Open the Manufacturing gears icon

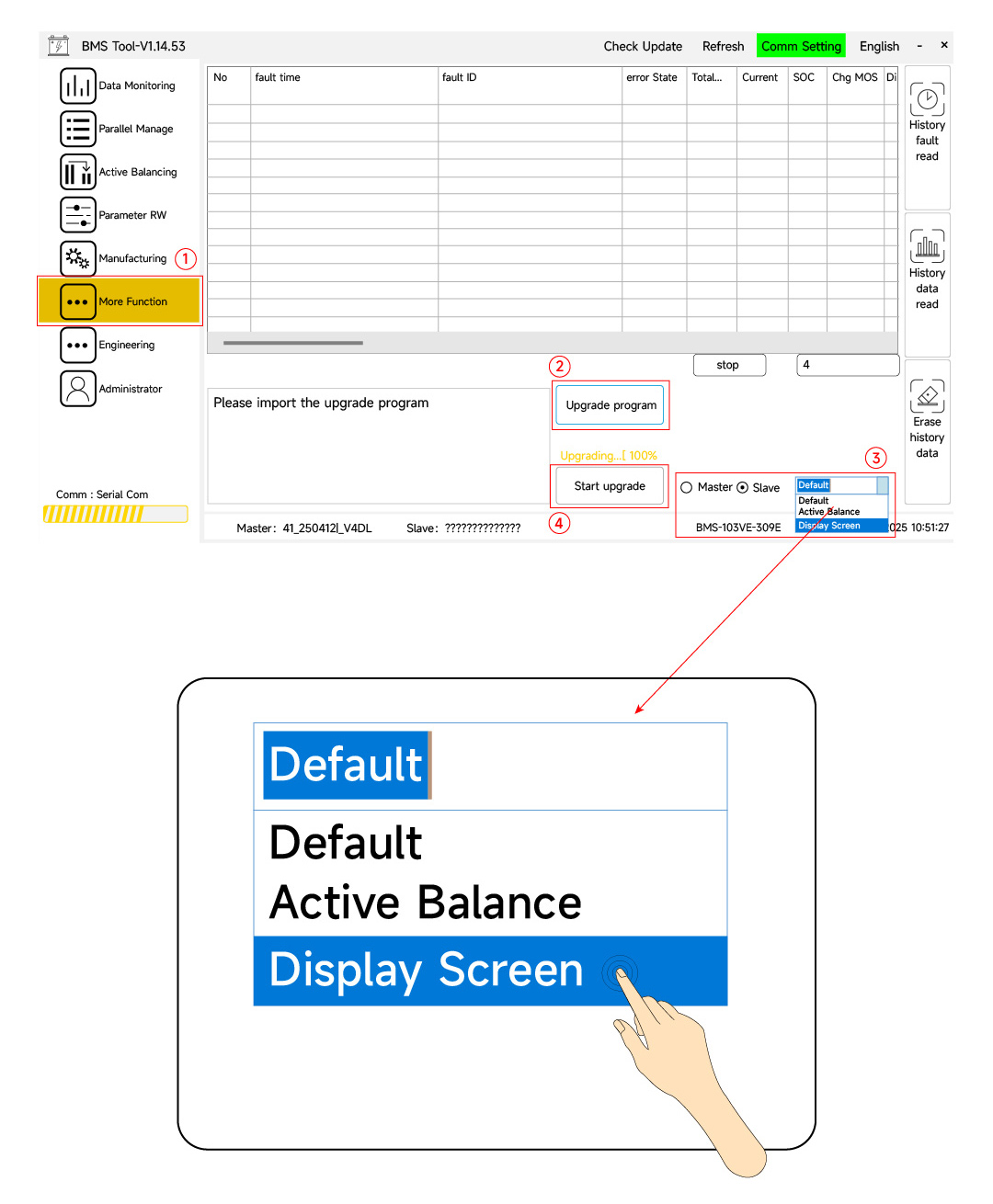[x=78, y=258]
